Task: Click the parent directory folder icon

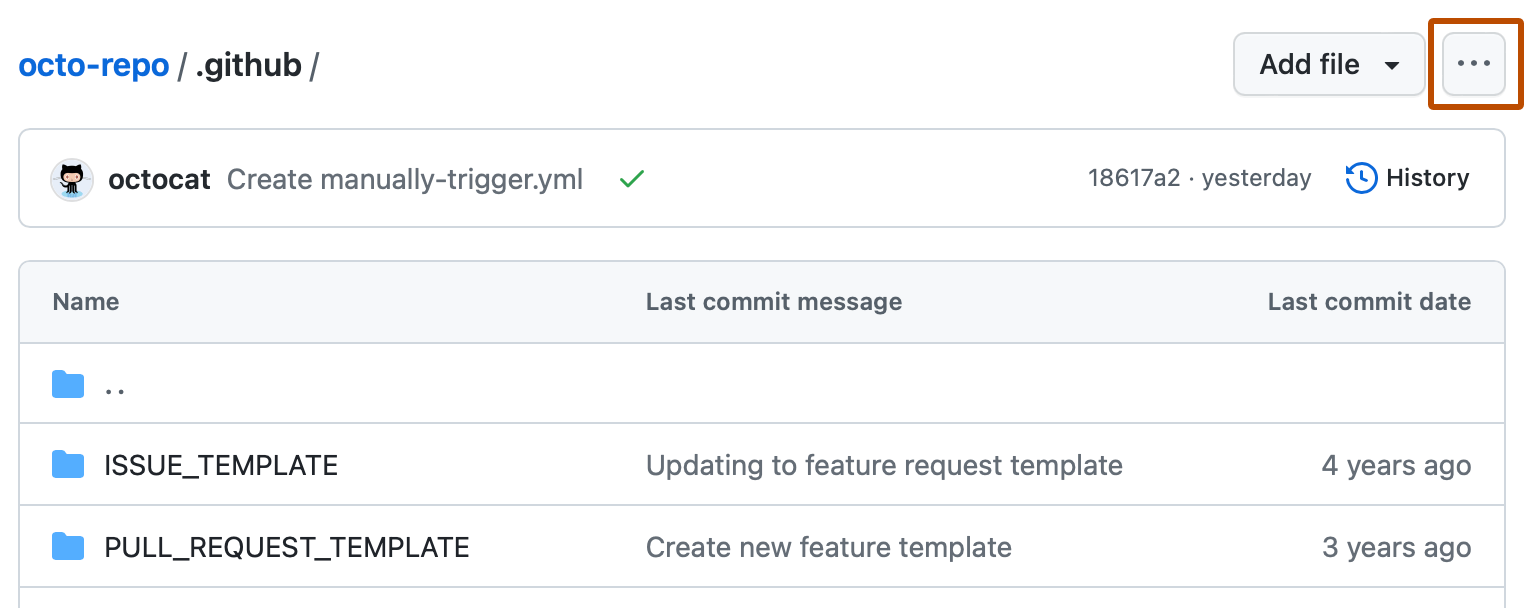Action: click(x=67, y=383)
